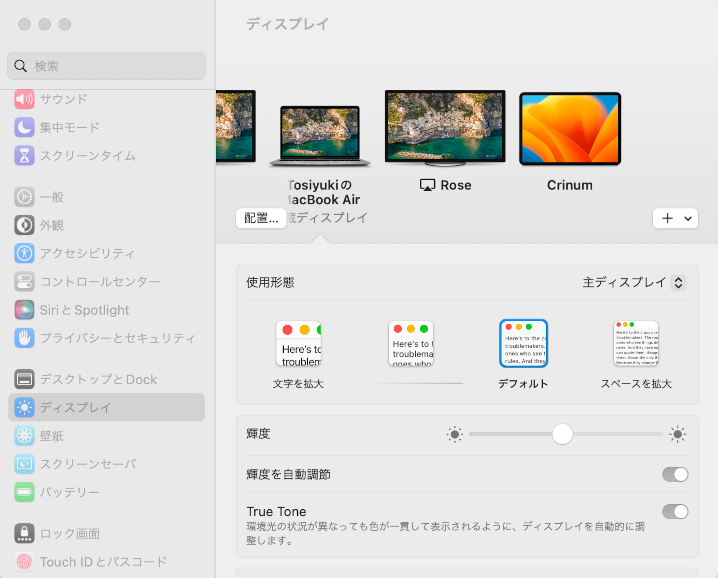Image resolution: width=718 pixels, height=578 pixels.
Task: Click the 輝度 brightness slider
Action: click(x=565, y=434)
